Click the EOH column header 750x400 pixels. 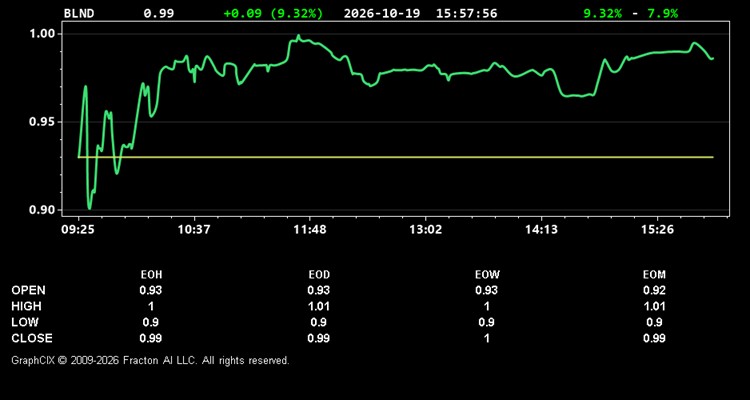click(x=151, y=275)
